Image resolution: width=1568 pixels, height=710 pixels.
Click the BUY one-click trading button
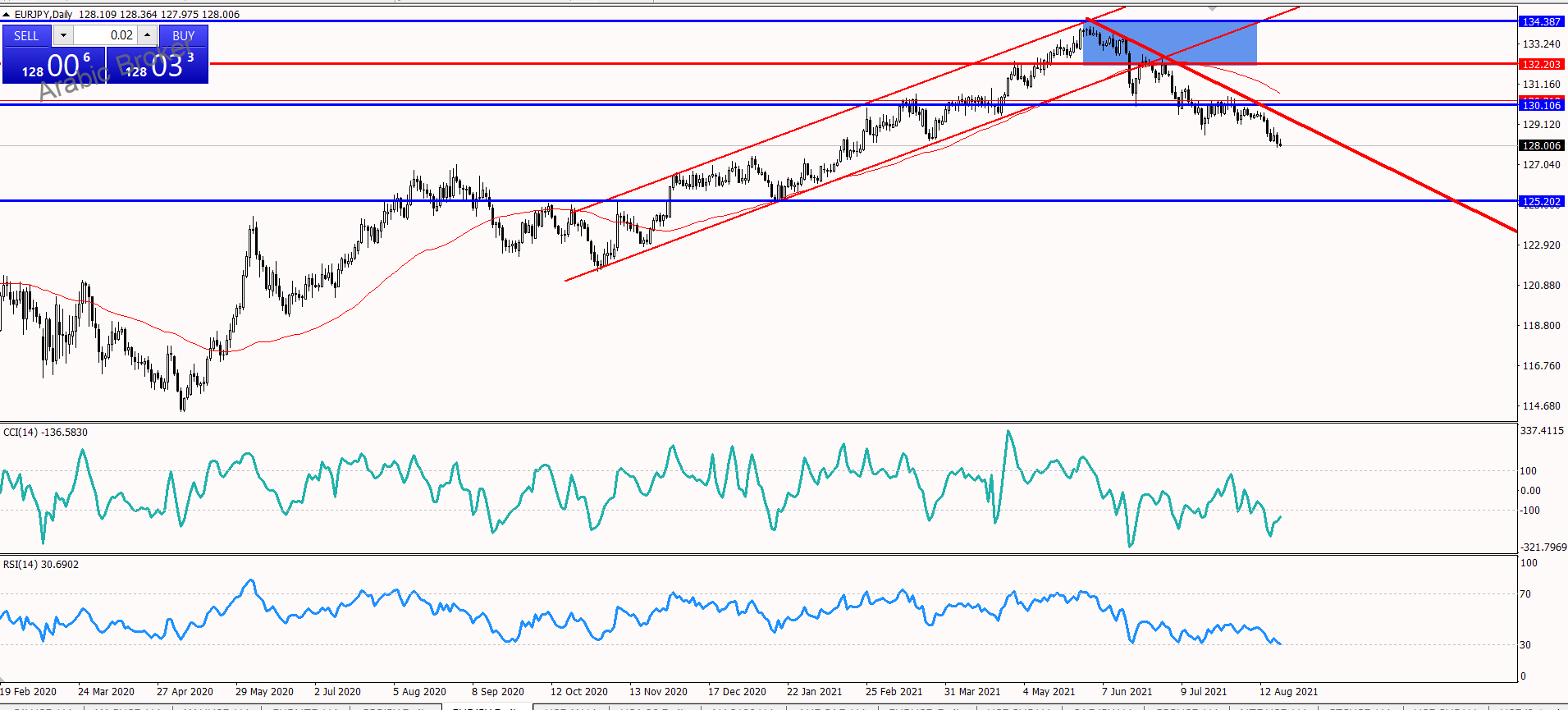[183, 35]
